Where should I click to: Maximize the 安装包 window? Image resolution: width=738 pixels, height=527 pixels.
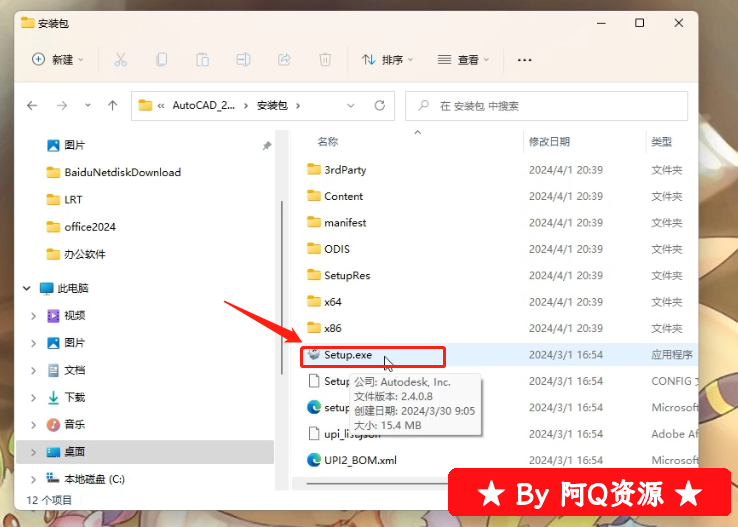[639, 23]
